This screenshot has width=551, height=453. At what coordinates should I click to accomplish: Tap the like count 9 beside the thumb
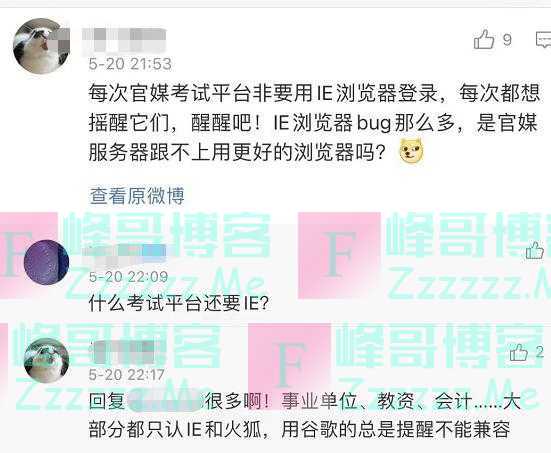507,39
